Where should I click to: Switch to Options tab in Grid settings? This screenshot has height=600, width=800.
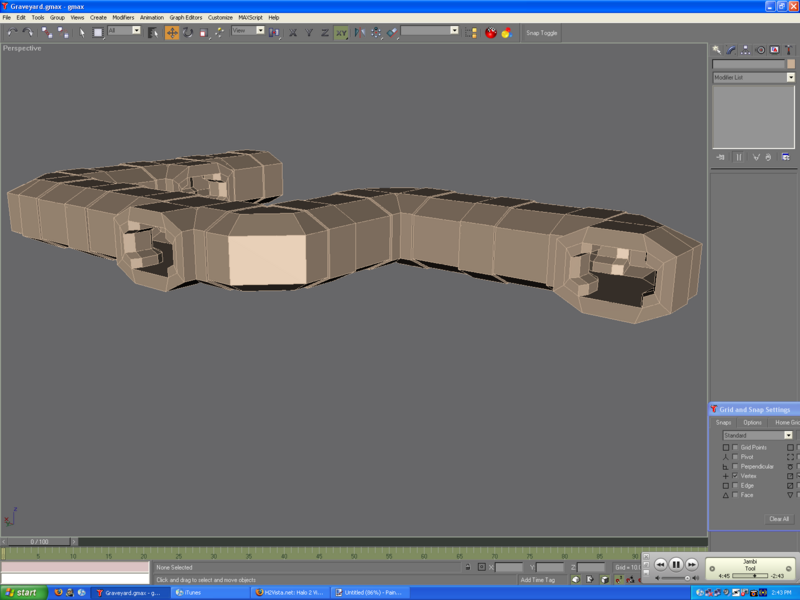752,422
